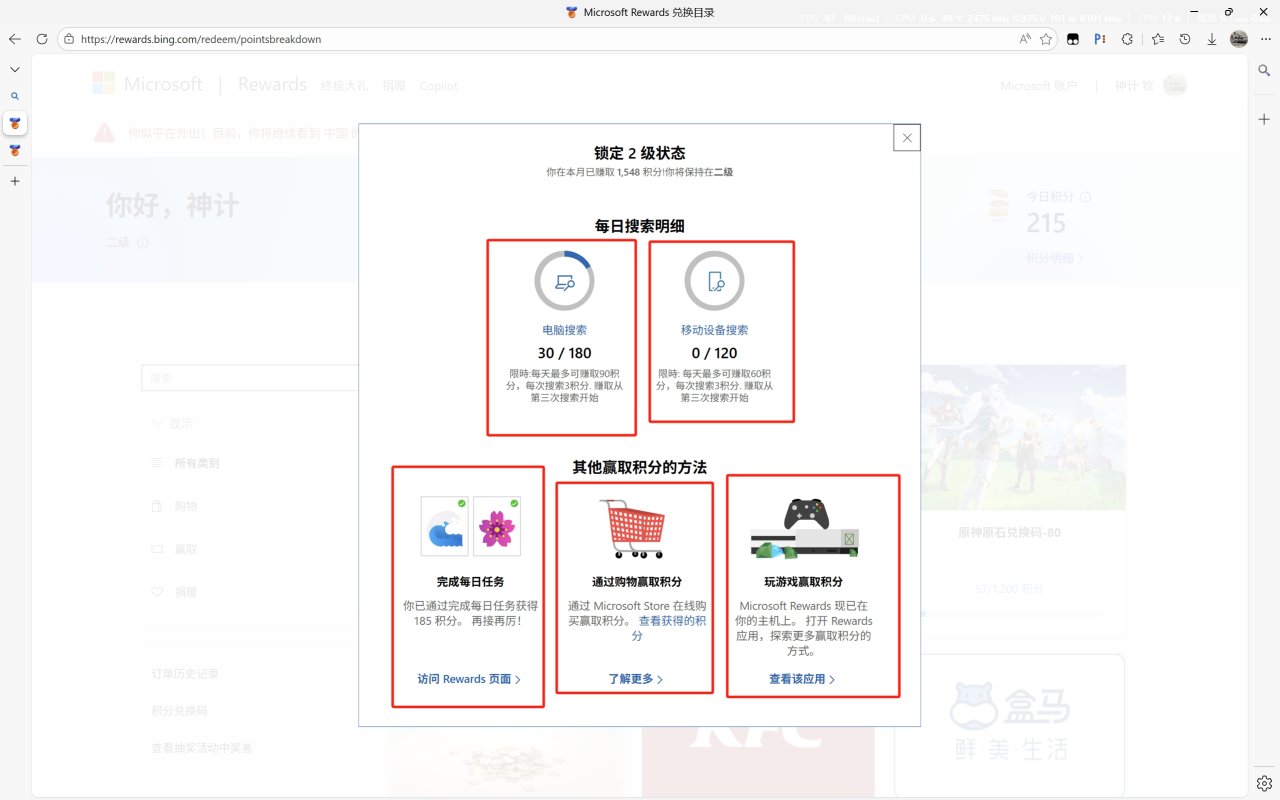Click the right sidebar plus icon
The width and height of the screenshot is (1280, 800).
coord(1265,119)
